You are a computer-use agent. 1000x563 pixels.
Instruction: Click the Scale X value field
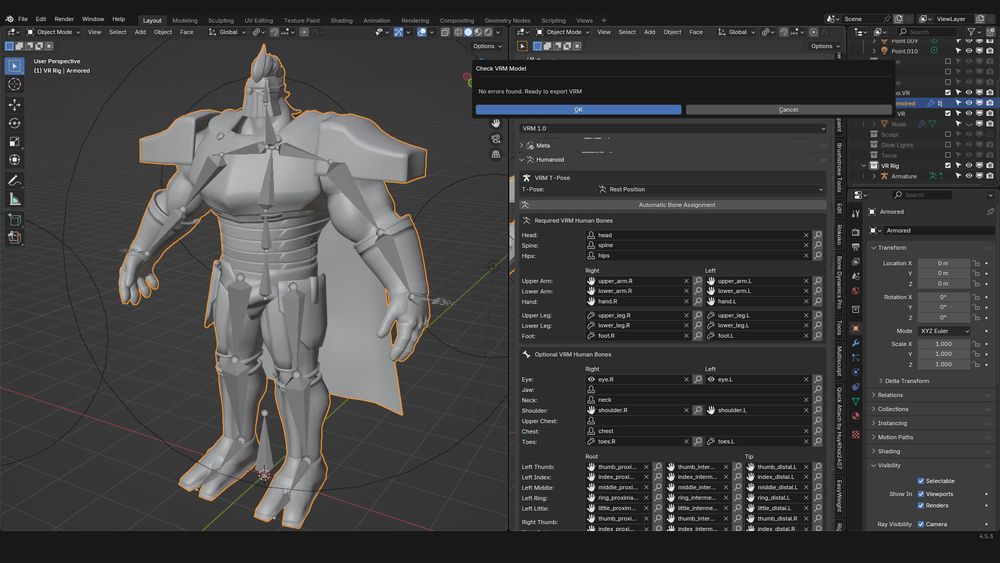944,344
